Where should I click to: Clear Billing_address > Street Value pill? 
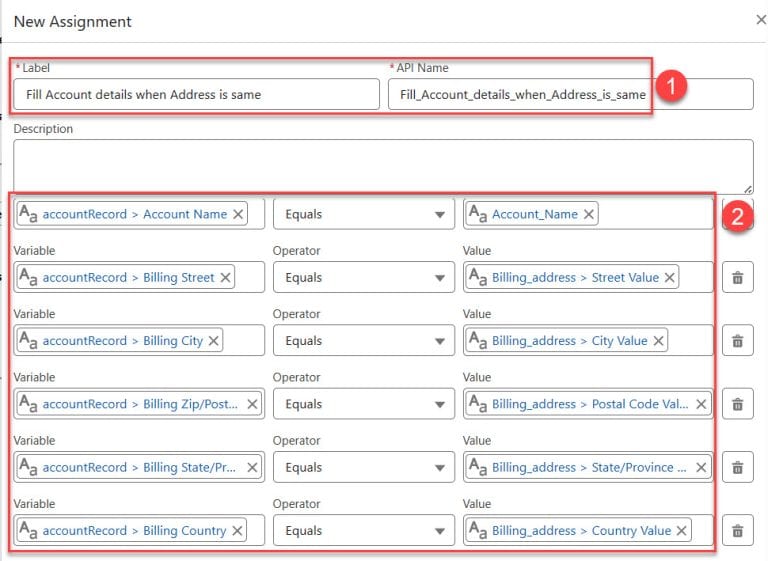click(x=670, y=277)
